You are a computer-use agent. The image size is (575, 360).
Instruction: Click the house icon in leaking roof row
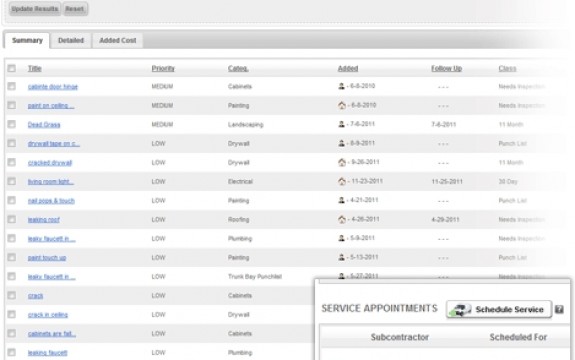(342, 219)
